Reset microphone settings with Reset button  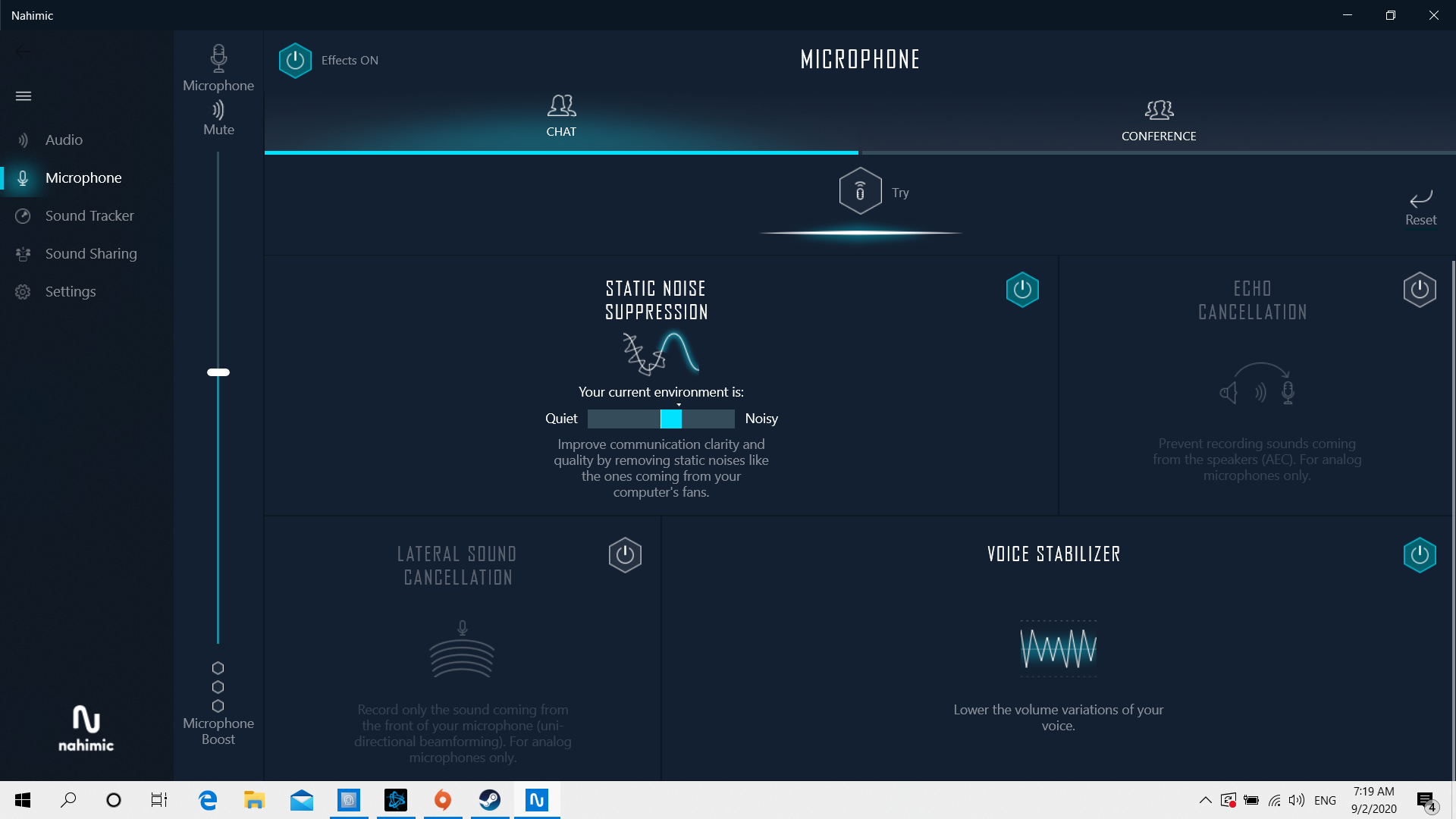(x=1420, y=208)
